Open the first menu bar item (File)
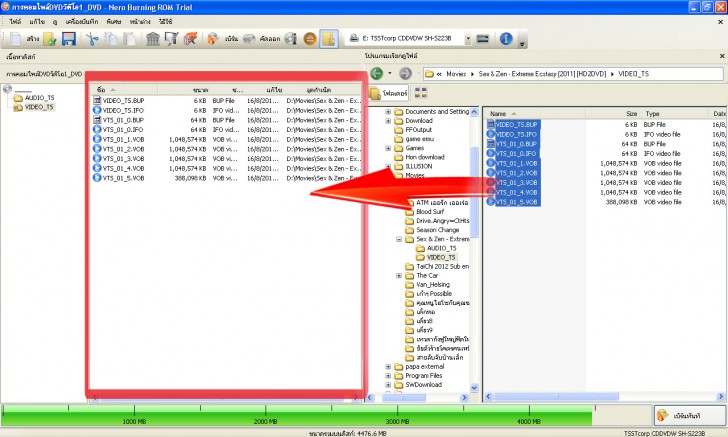728x437 pixels. [x=15, y=21]
